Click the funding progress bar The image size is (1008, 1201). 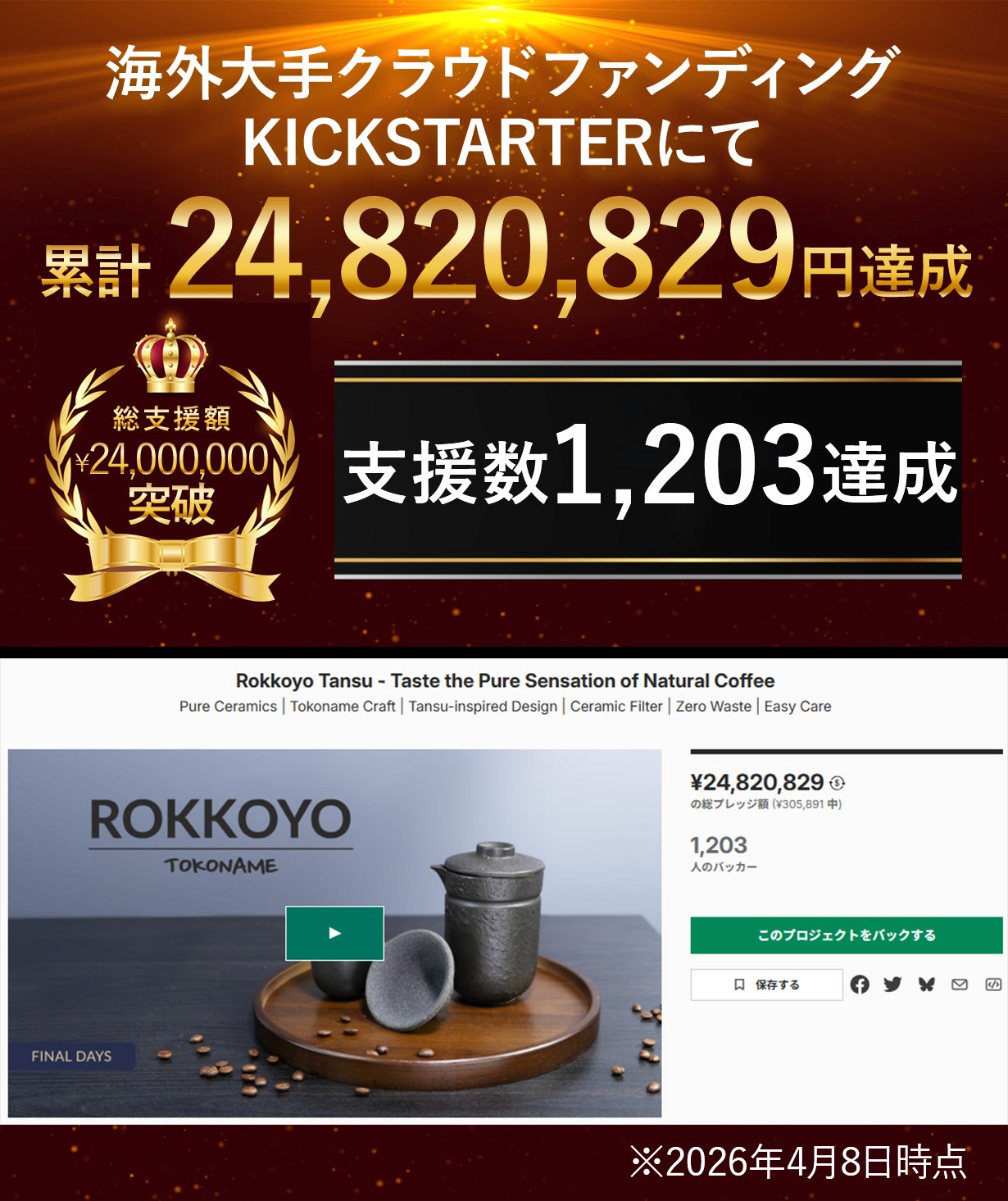pyautogui.click(x=847, y=751)
